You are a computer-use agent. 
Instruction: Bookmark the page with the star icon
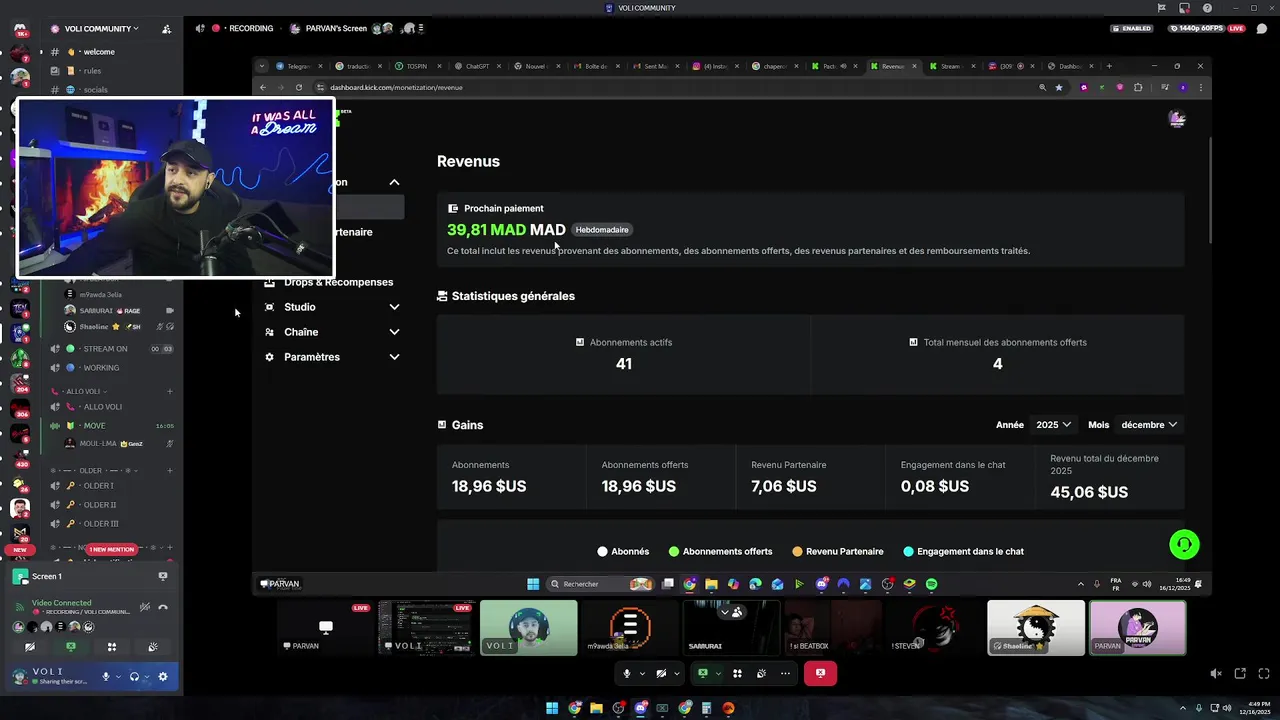pyautogui.click(x=1059, y=87)
